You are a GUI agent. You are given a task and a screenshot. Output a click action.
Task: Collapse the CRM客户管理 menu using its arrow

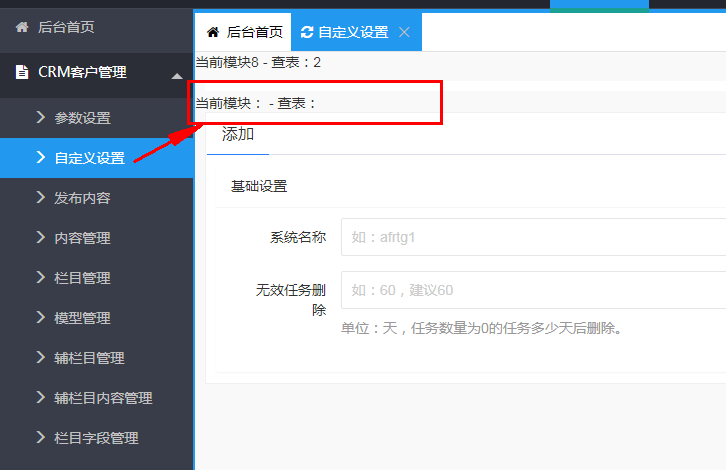176,76
